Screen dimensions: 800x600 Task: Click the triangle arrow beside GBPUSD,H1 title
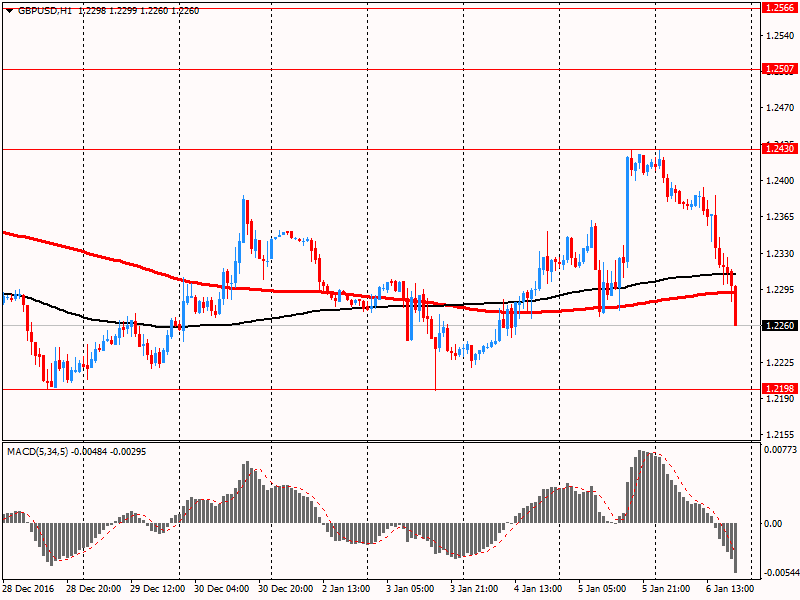click(9, 8)
